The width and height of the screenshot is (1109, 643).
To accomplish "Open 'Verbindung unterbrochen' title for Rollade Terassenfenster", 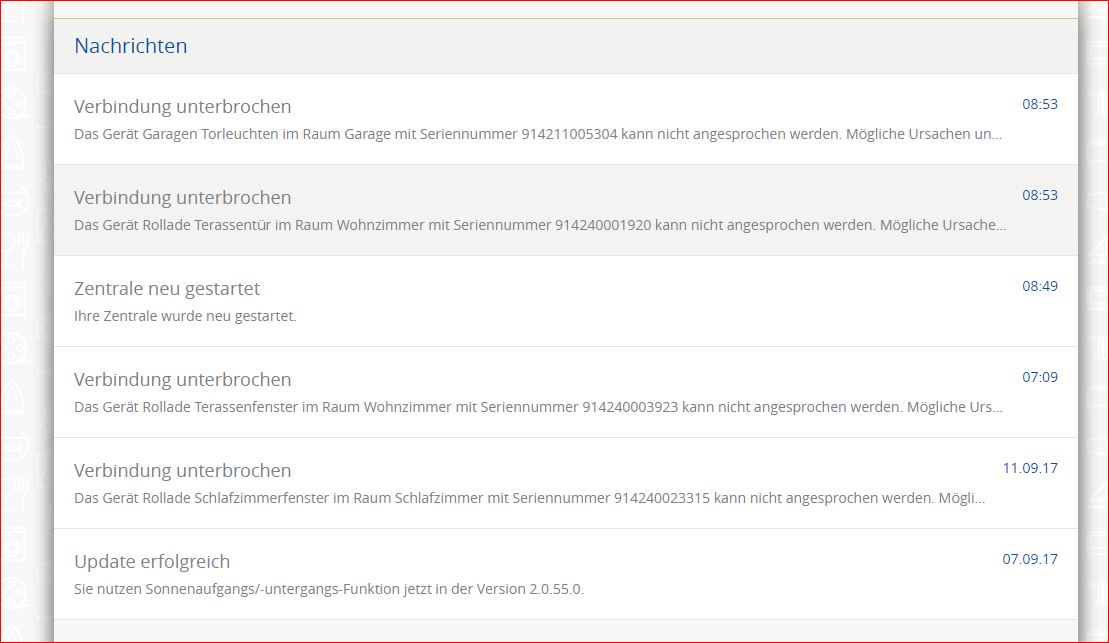I will [x=182, y=380].
